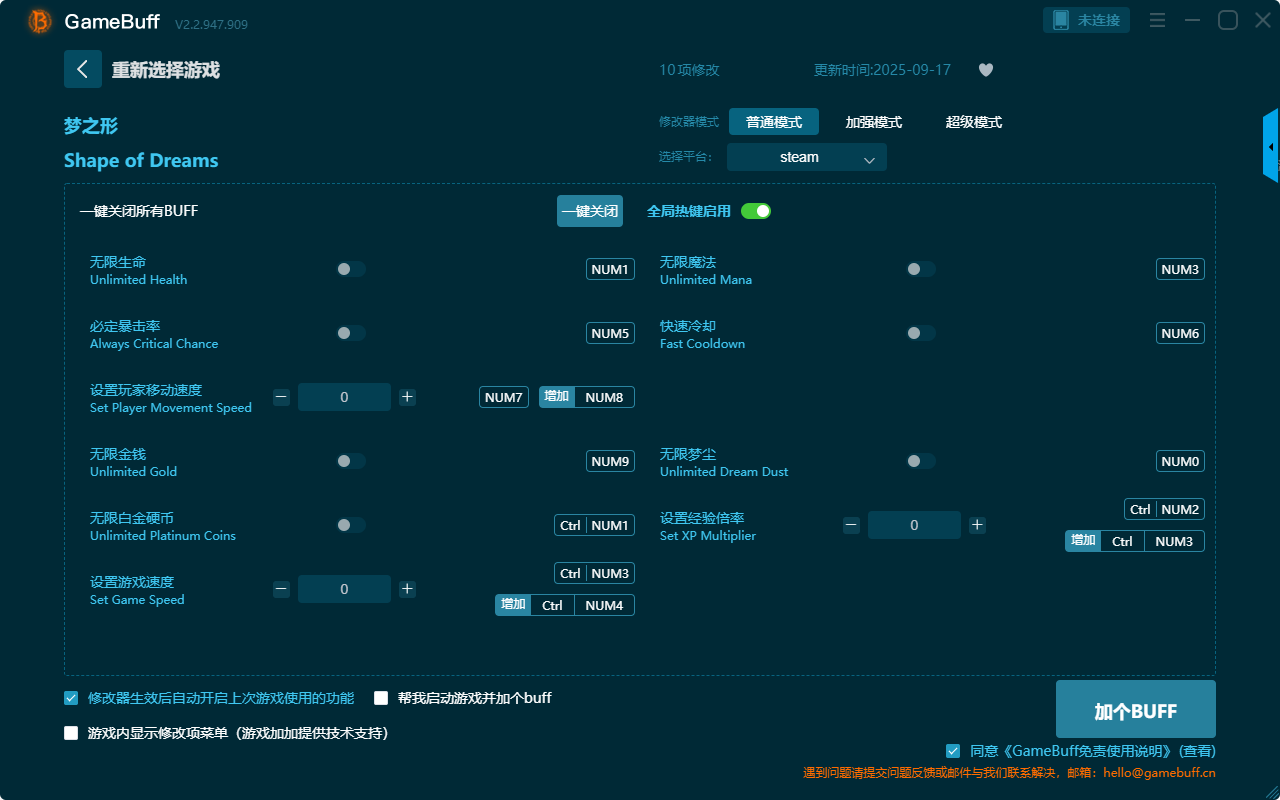
Task: Uncheck auto-enable last used functions checkbox
Action: [71, 698]
